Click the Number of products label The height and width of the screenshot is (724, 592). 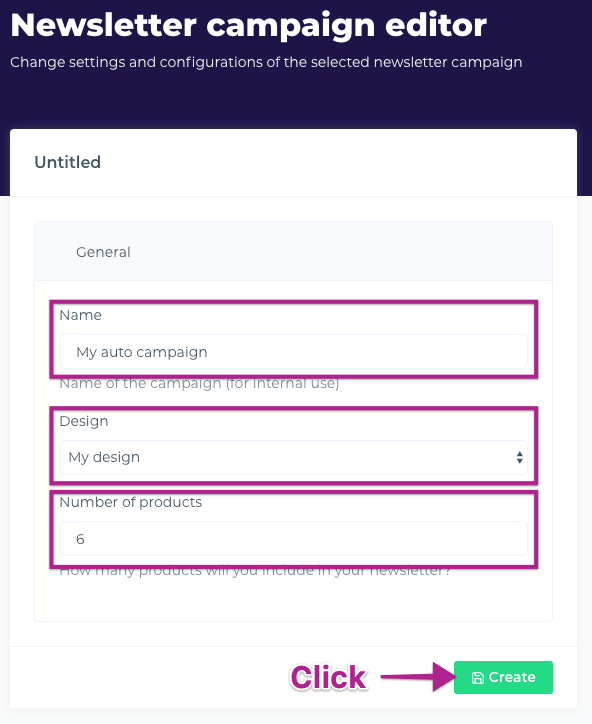tap(131, 502)
